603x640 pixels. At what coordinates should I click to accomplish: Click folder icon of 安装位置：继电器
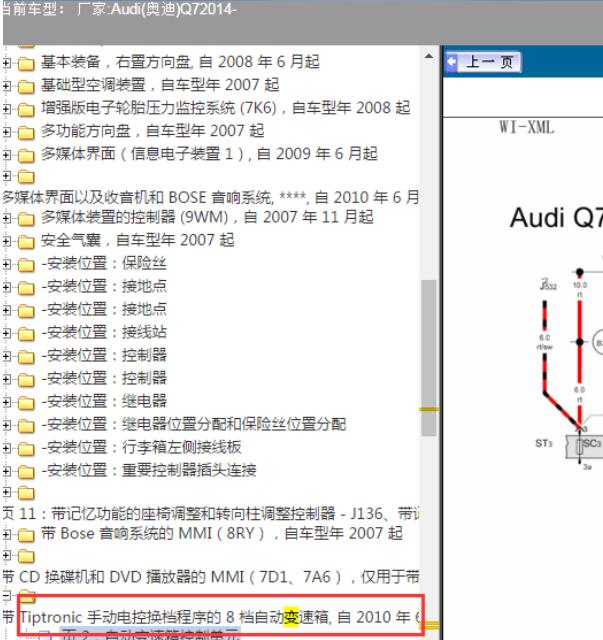(x=26, y=402)
